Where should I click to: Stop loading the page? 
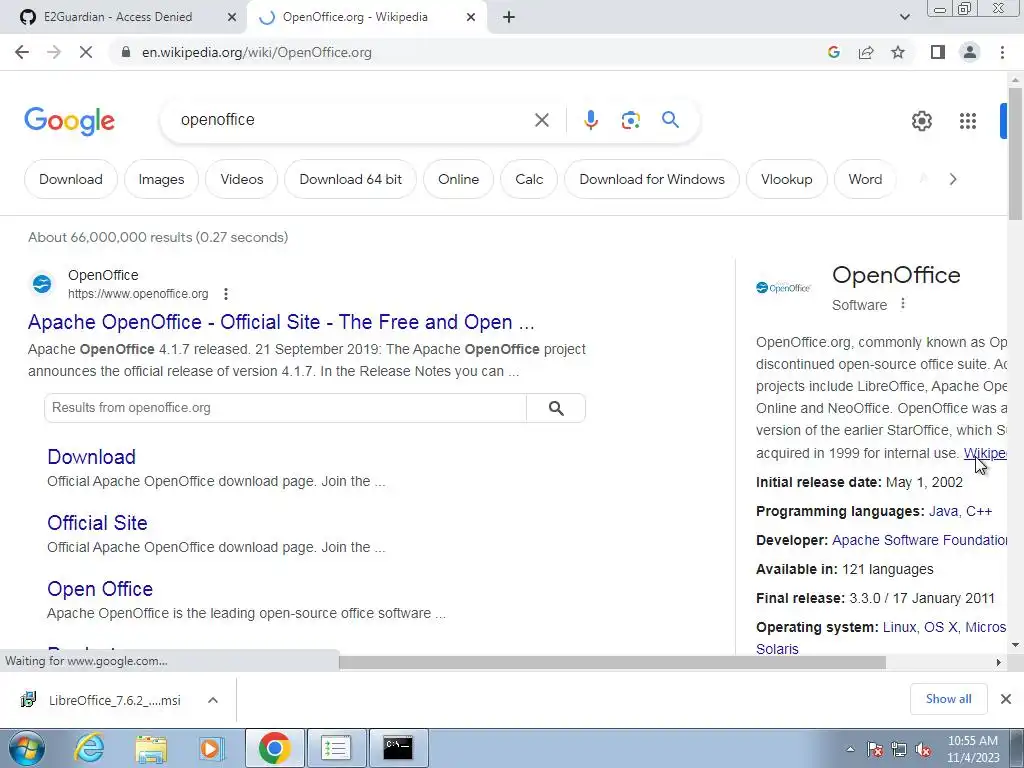86,52
